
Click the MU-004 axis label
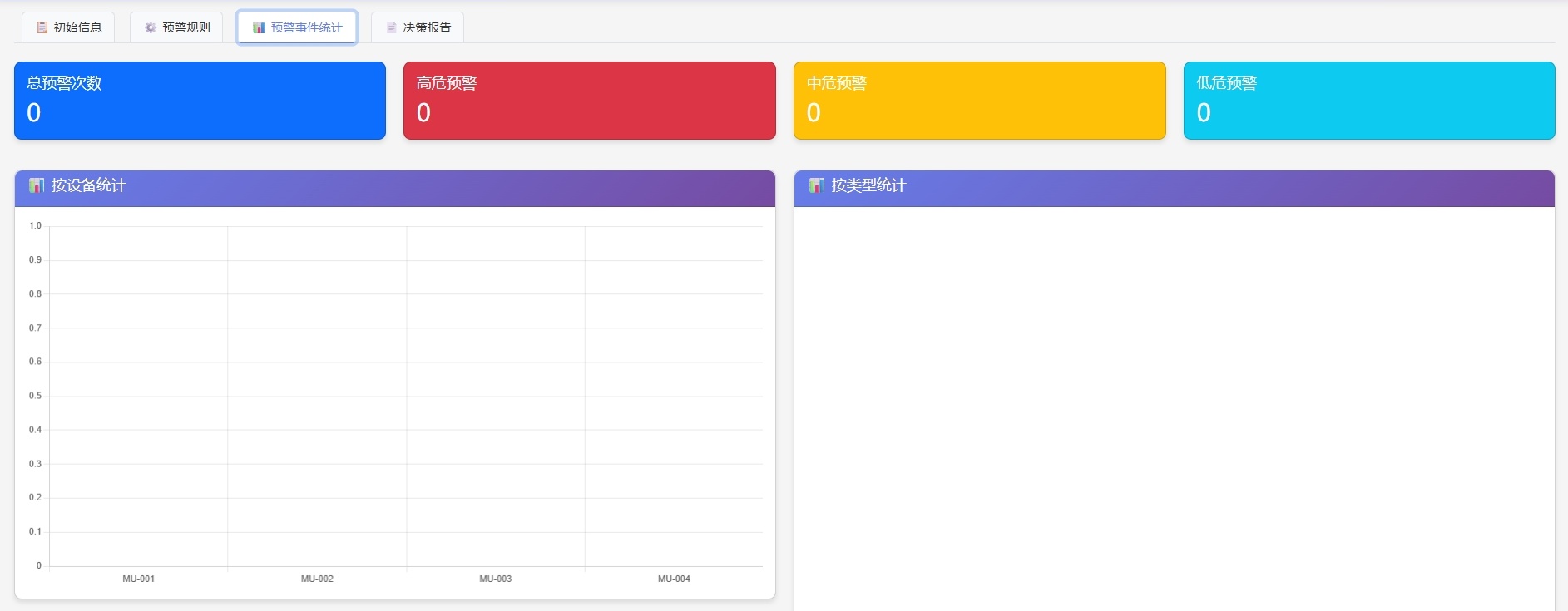coord(674,579)
